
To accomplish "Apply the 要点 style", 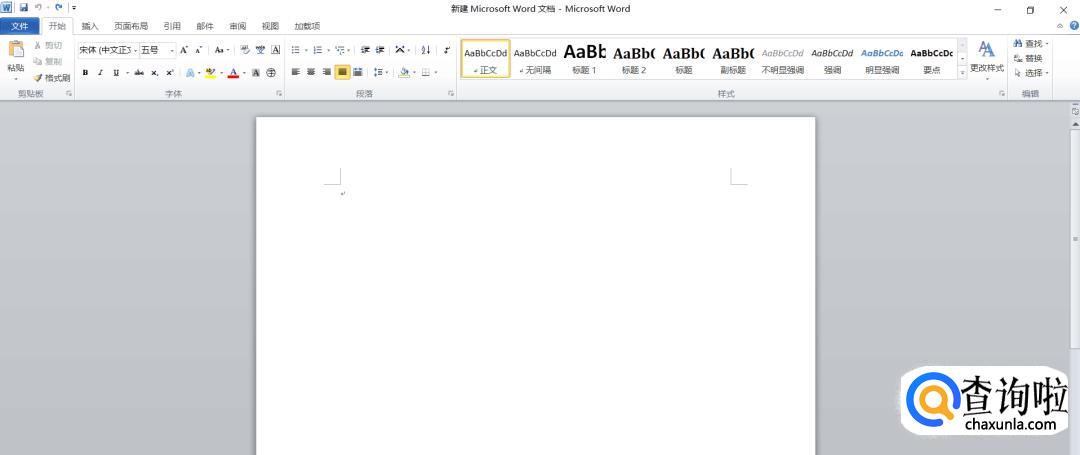I will click(x=931, y=59).
